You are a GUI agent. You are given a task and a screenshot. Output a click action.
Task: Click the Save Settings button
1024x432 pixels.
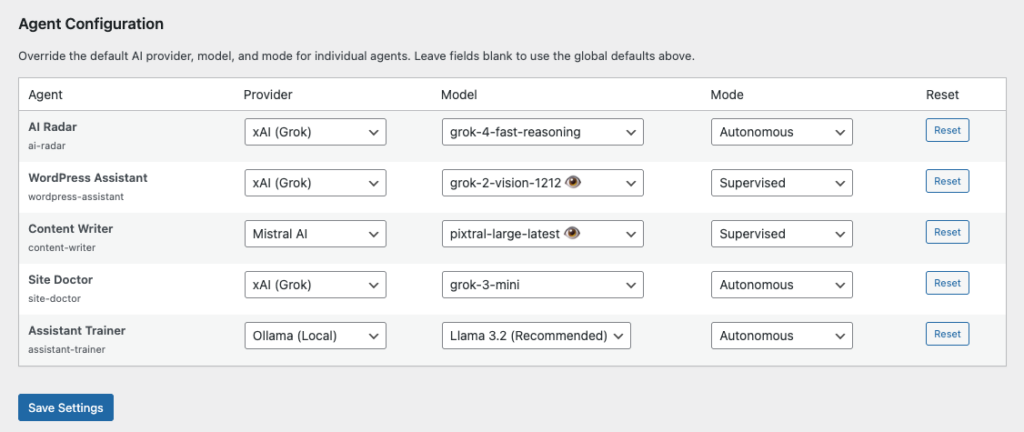[66, 408]
